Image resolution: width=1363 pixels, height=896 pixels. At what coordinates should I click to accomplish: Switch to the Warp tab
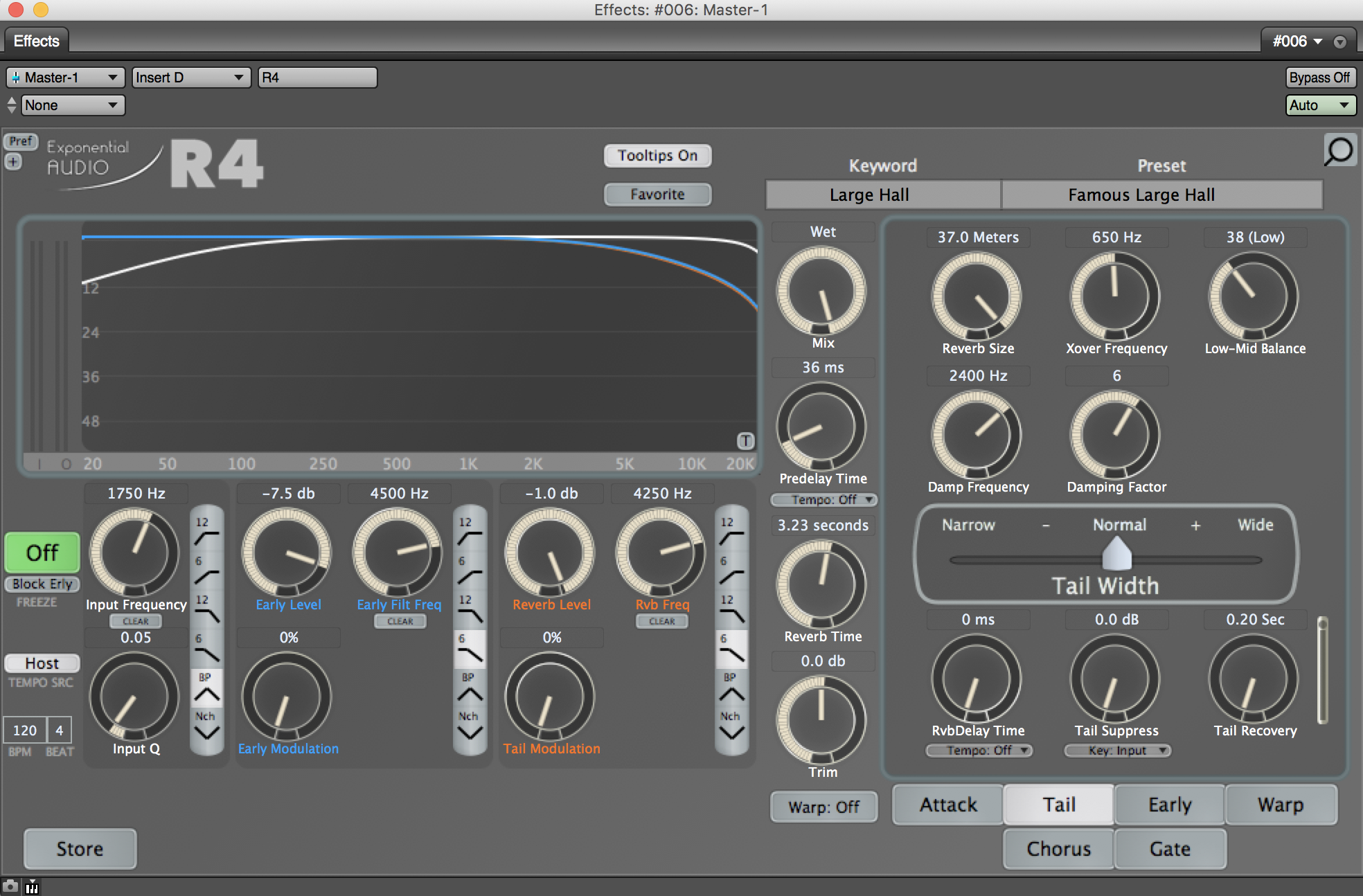click(x=1281, y=805)
